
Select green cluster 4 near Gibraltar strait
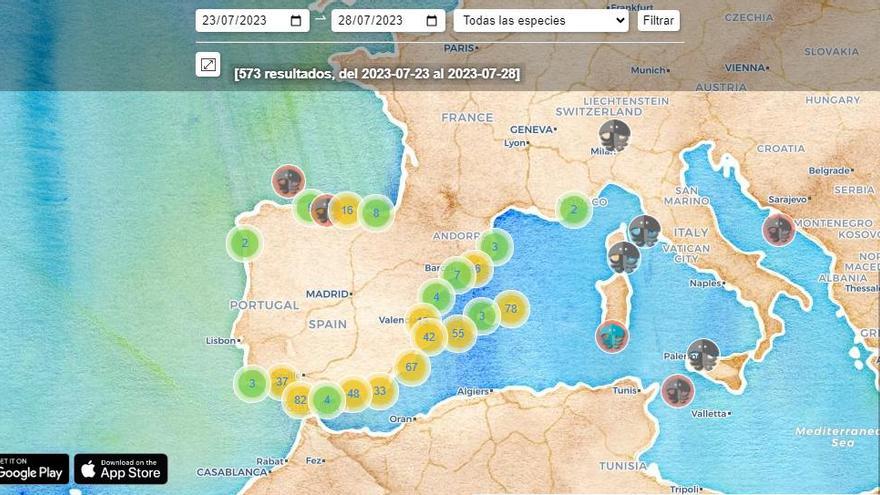click(x=327, y=400)
